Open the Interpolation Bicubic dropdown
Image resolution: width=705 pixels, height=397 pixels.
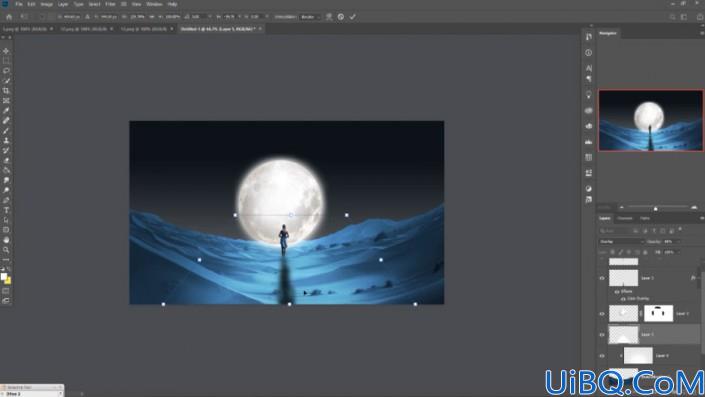310,17
